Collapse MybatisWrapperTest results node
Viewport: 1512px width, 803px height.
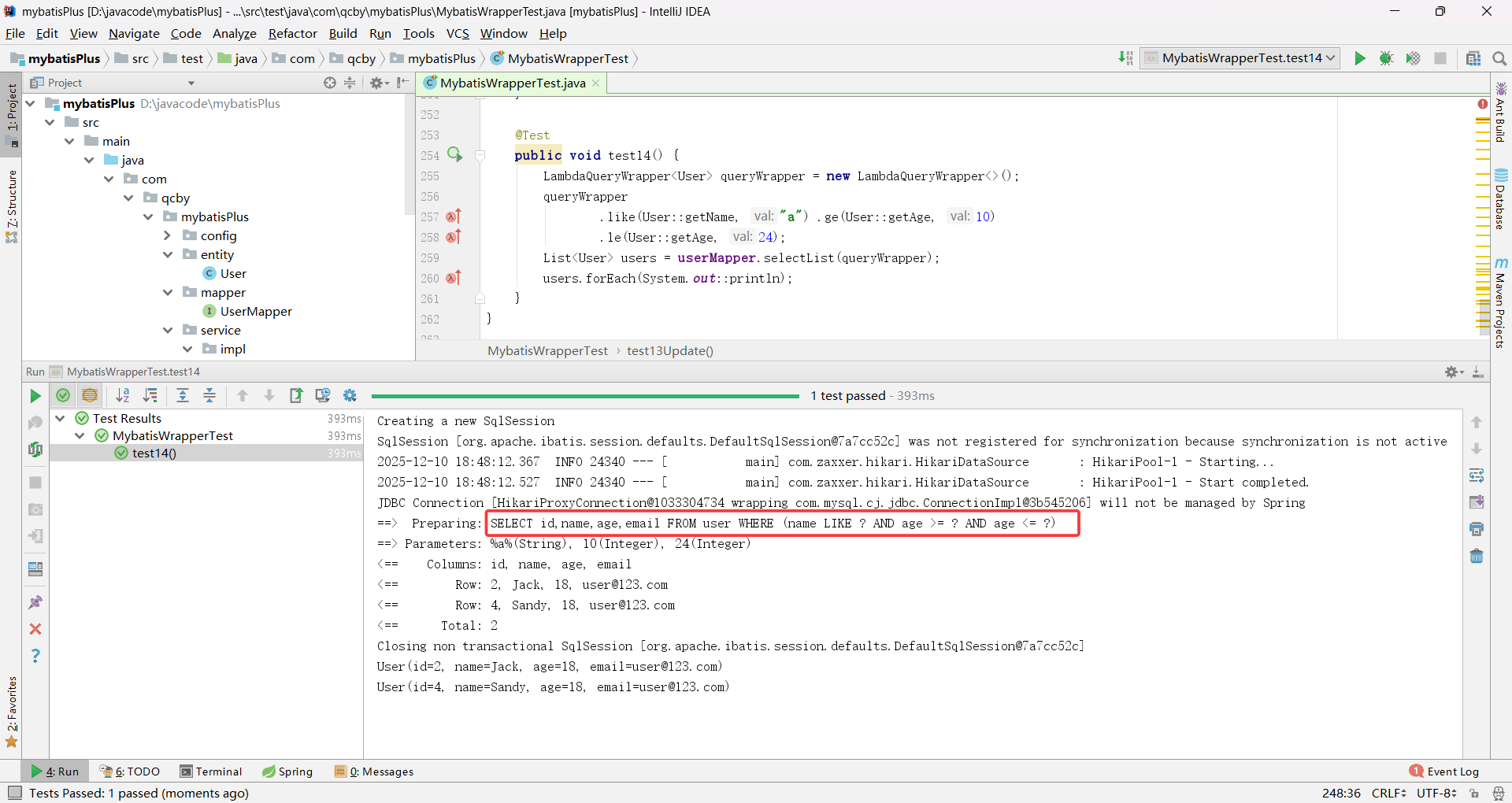(80, 435)
